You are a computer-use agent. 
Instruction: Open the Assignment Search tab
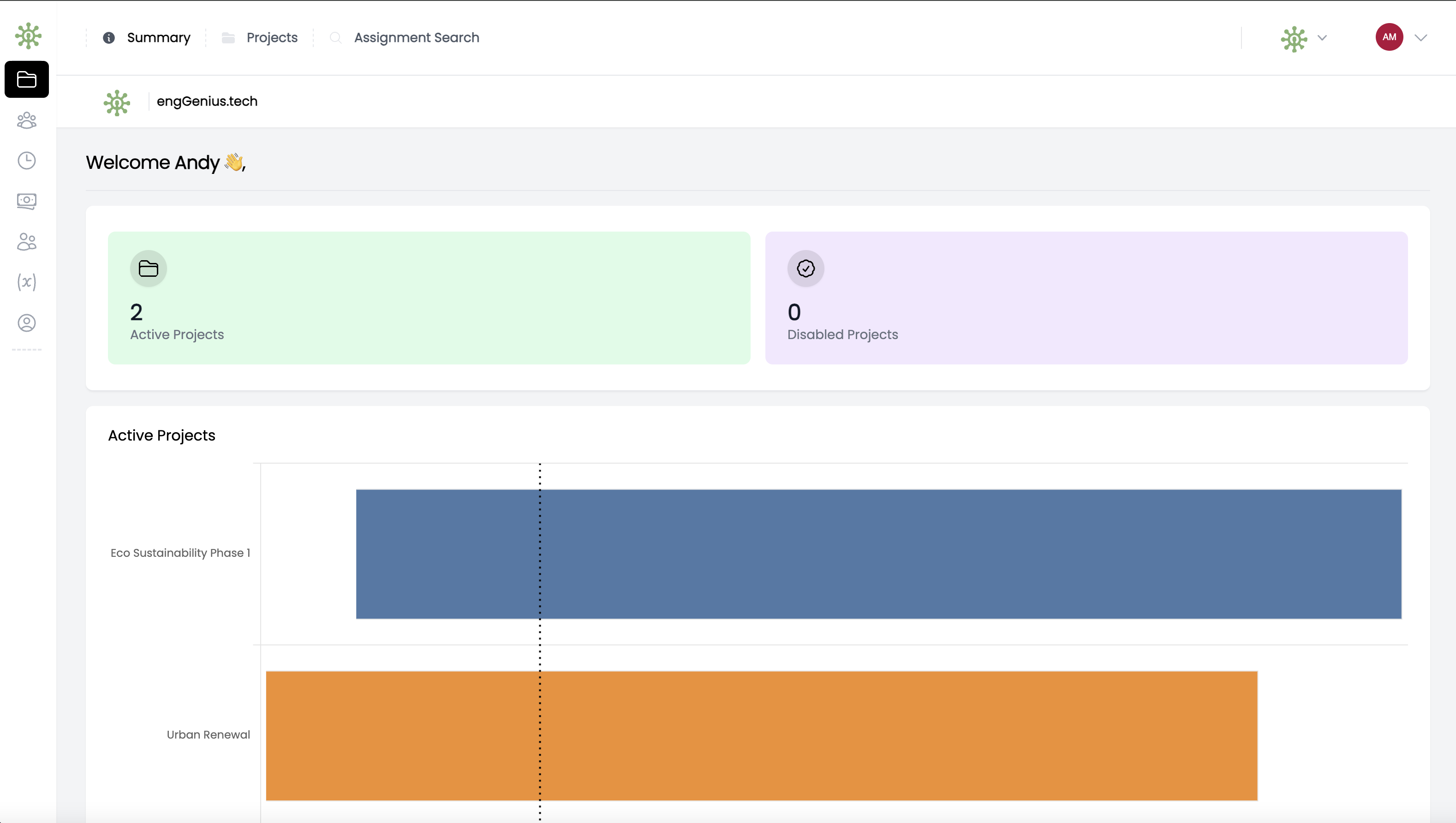(416, 37)
